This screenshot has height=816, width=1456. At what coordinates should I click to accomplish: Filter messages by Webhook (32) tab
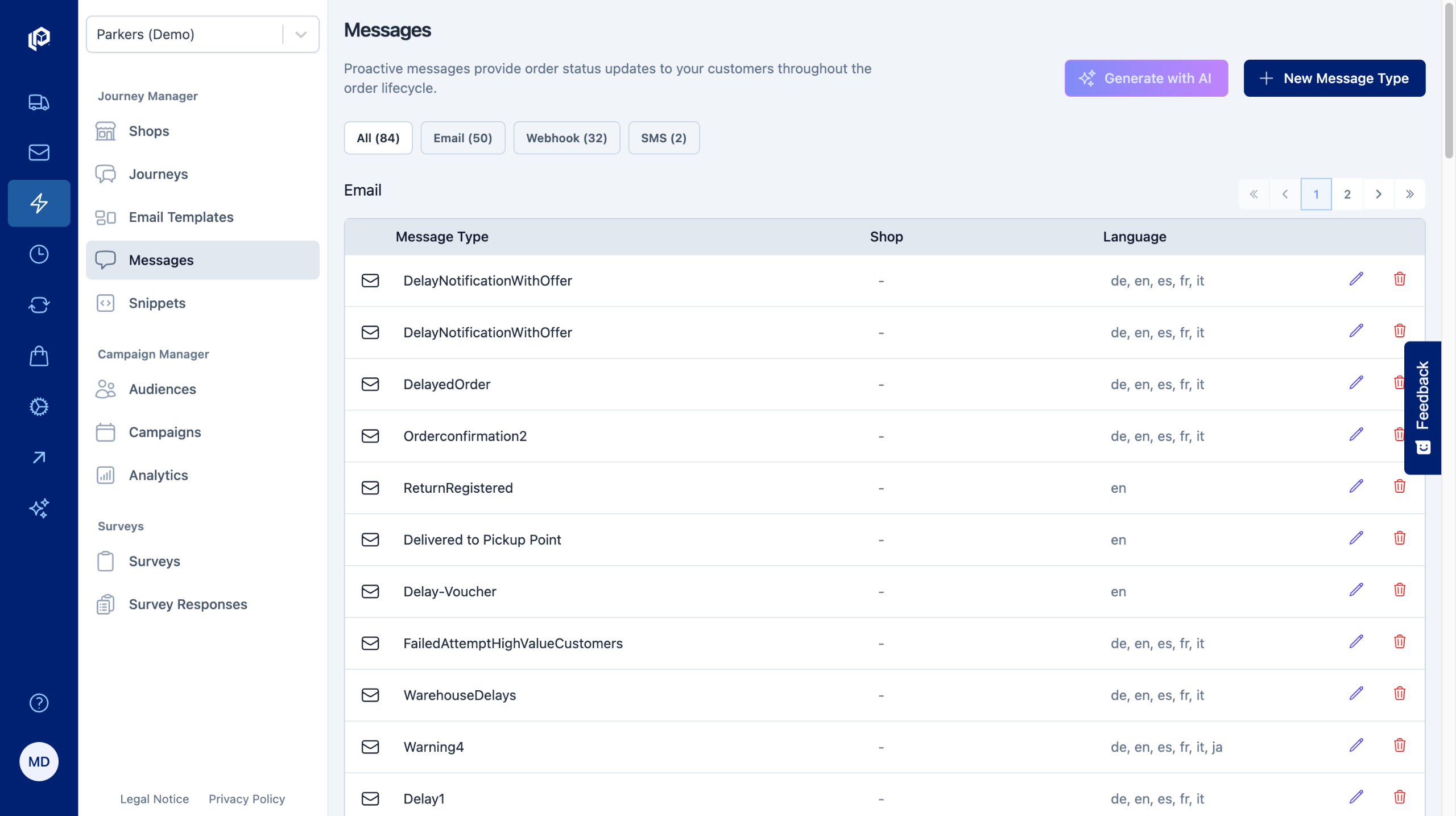point(566,138)
